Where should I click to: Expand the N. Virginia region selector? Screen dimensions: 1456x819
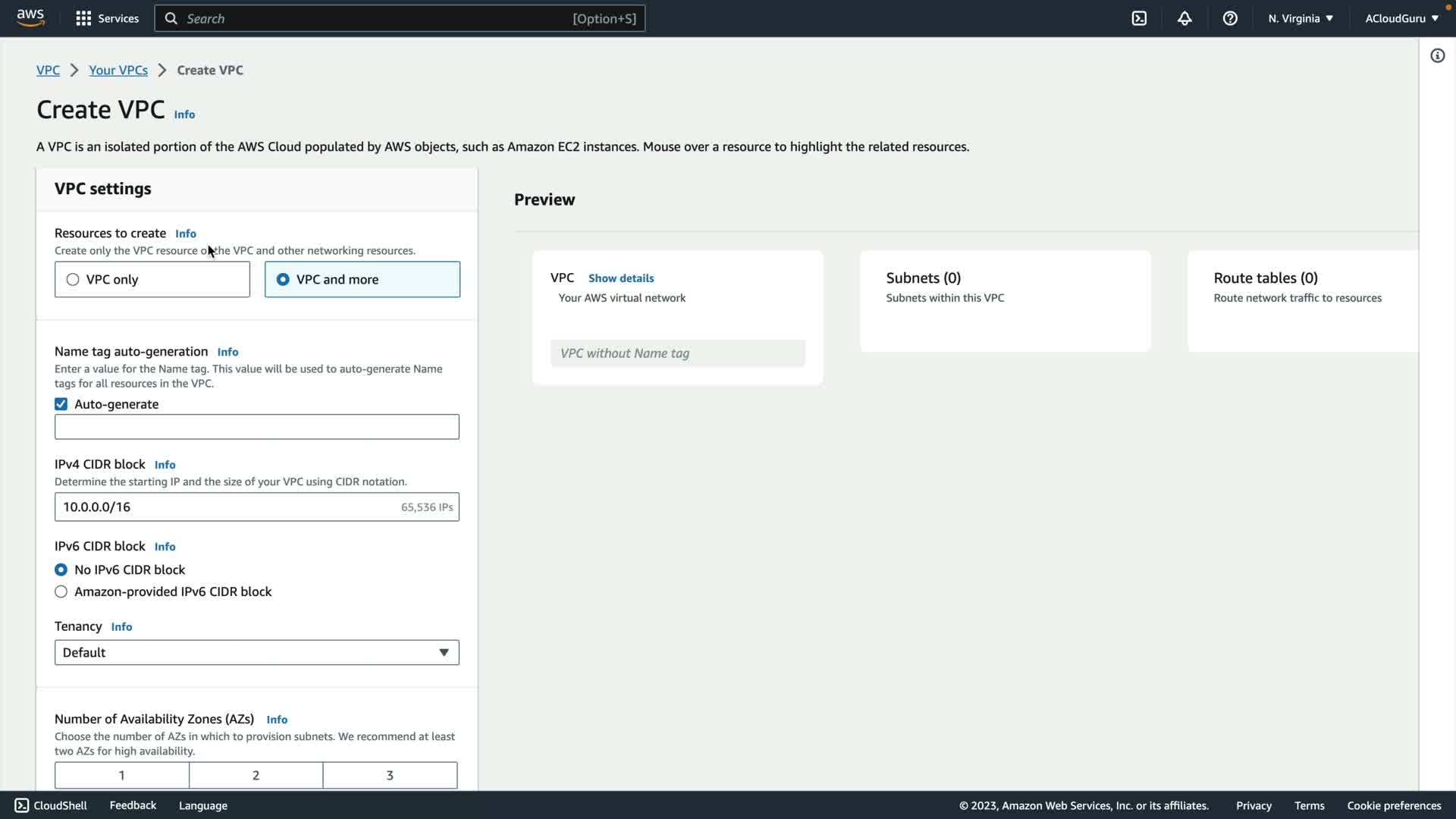point(1300,18)
